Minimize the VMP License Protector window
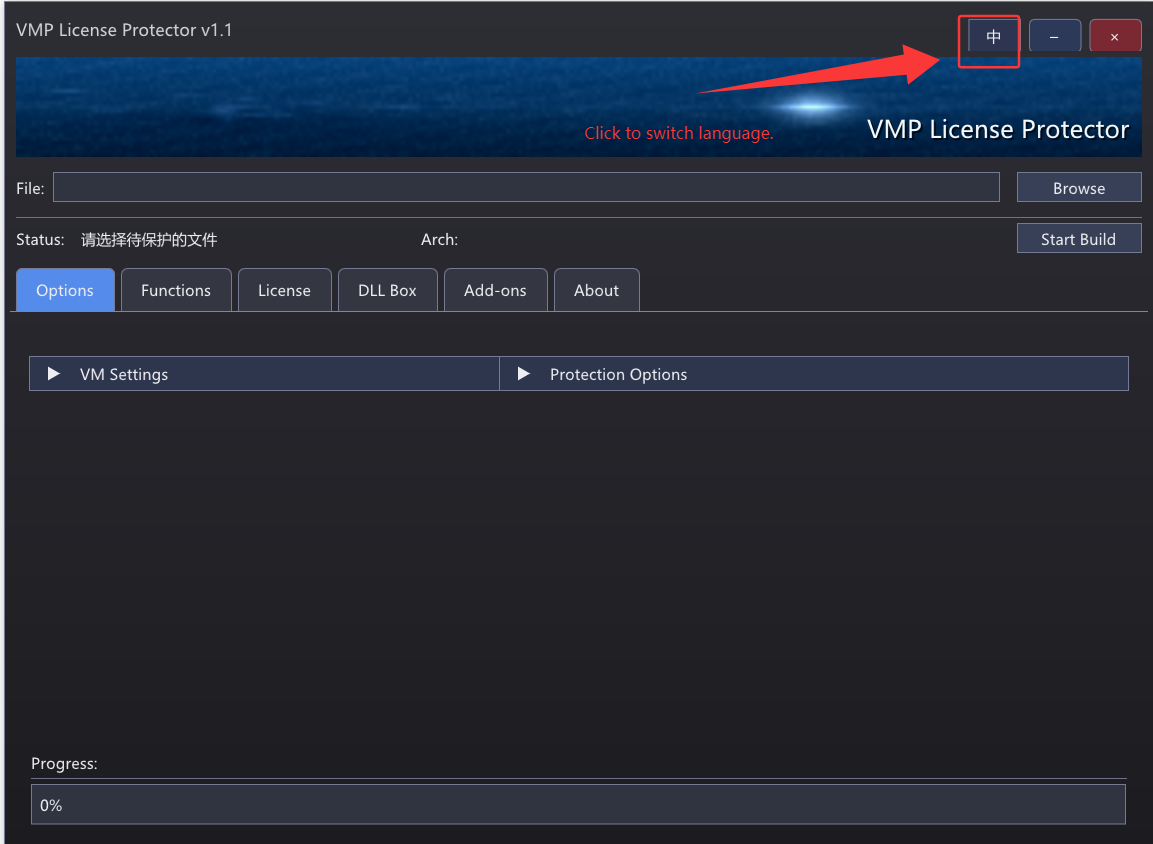 click(x=1054, y=37)
